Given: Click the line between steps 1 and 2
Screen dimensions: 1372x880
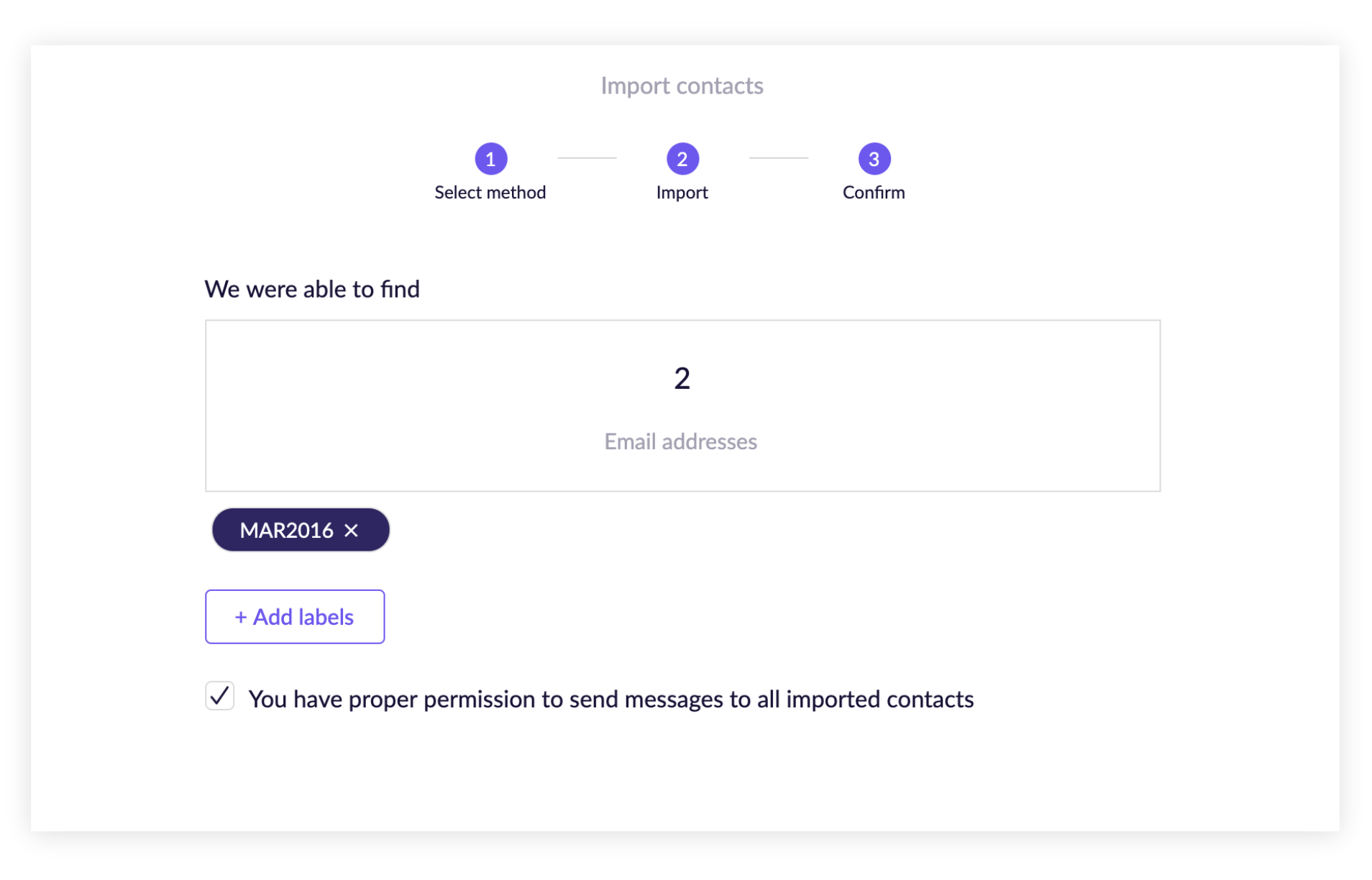Looking at the screenshot, I should (587, 158).
